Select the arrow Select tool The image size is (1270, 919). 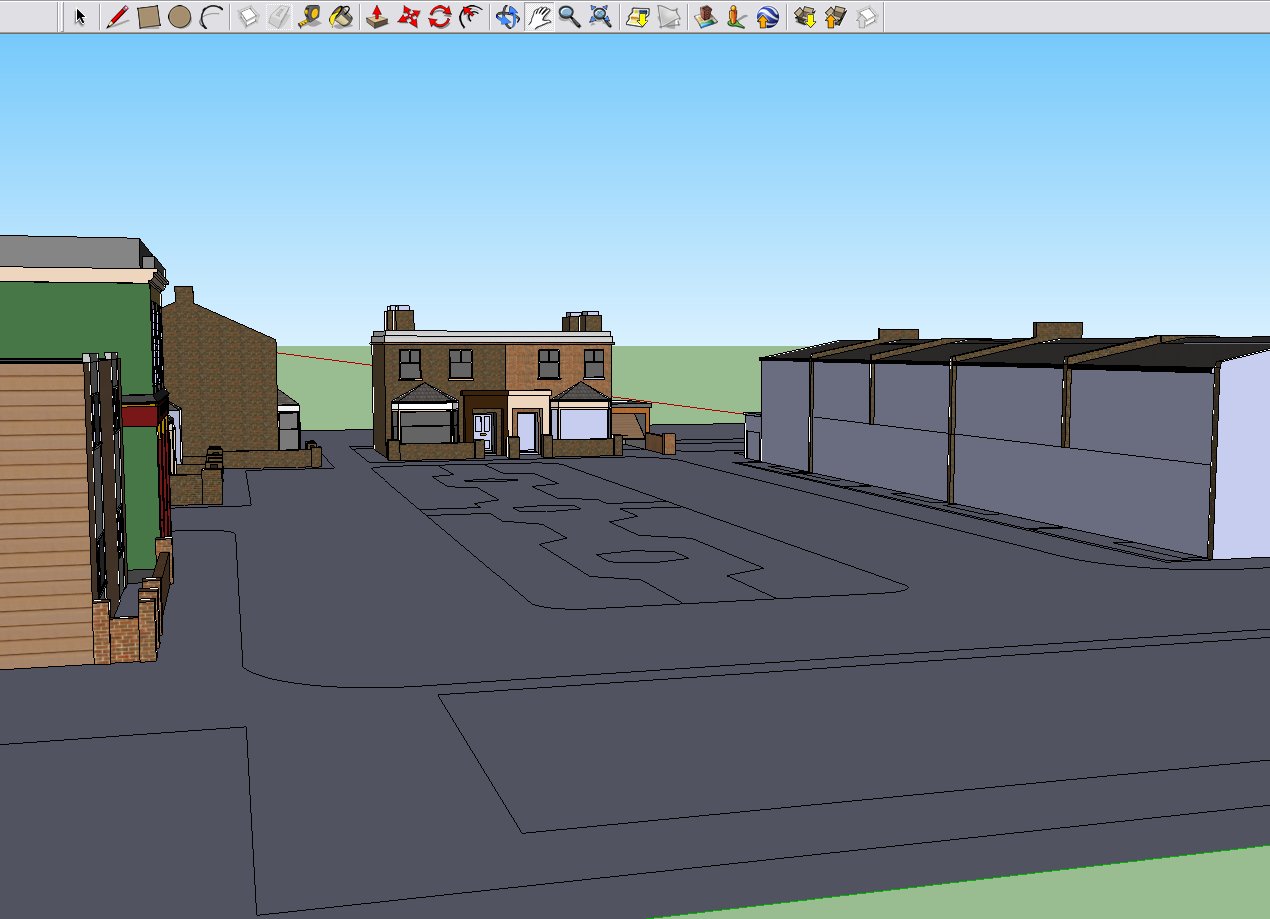click(x=81, y=17)
